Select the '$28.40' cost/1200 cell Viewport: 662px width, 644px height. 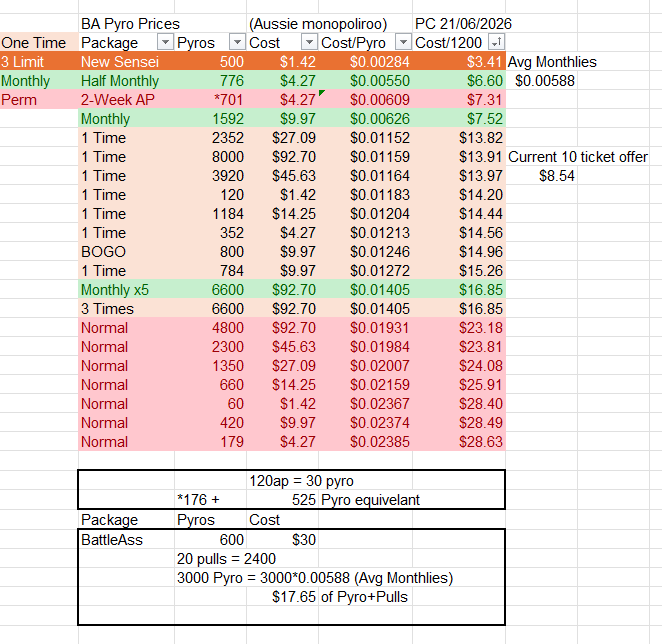pos(459,404)
